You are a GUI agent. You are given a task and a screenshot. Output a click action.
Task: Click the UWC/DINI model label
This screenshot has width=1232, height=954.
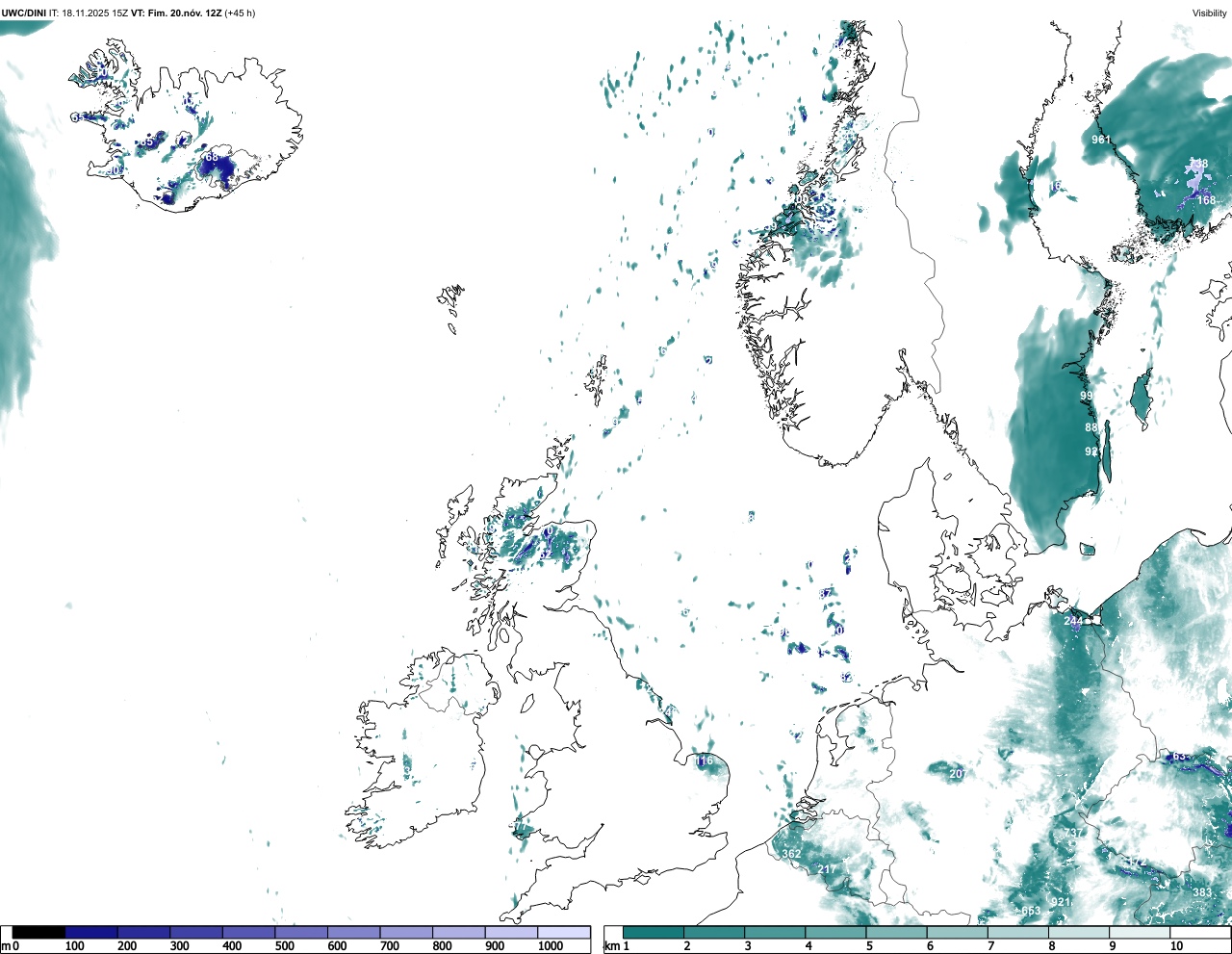24,13
